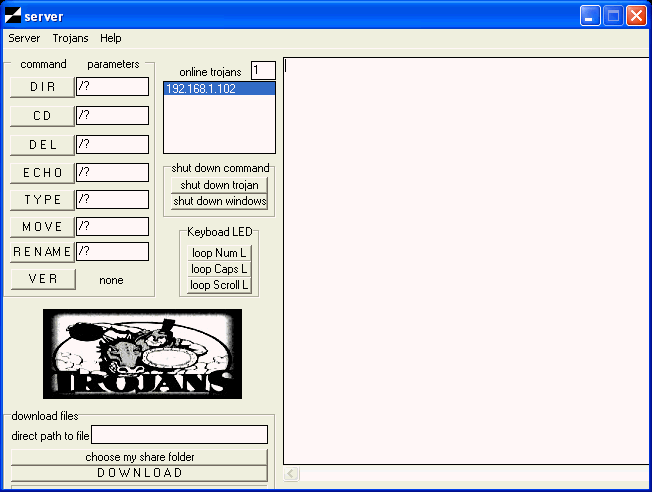
Task: Click the server app icon in title bar
Action: tap(13, 15)
